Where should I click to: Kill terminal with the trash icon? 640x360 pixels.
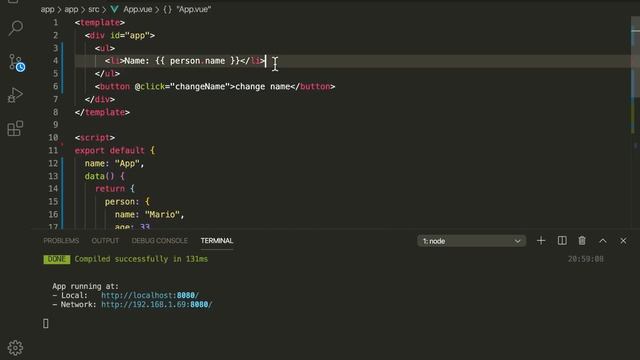tap(582, 241)
